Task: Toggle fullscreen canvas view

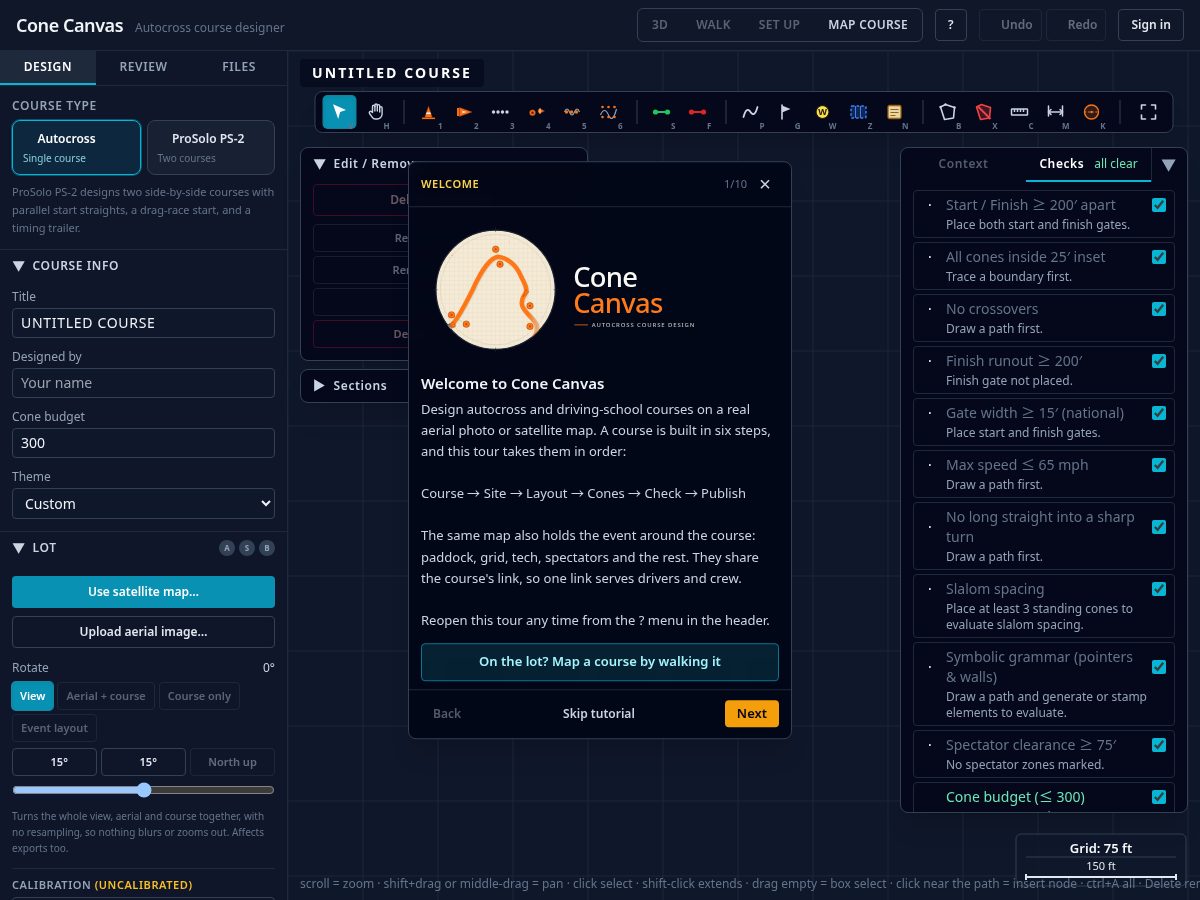Action: pyautogui.click(x=1148, y=112)
